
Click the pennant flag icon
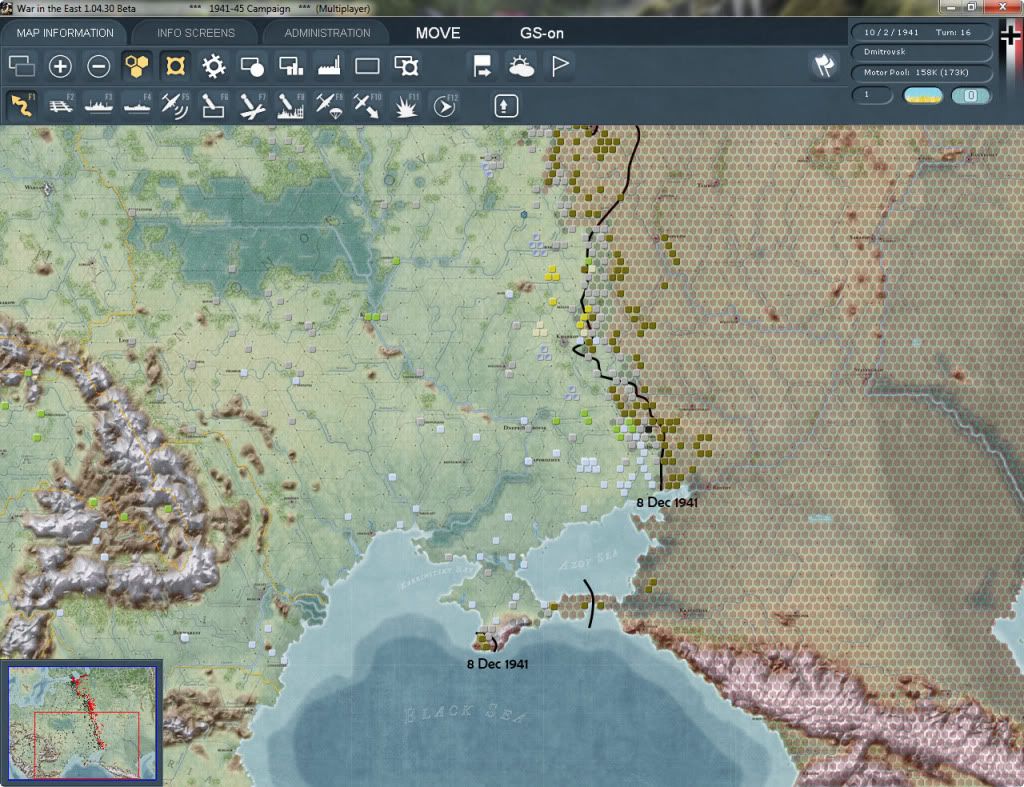560,66
